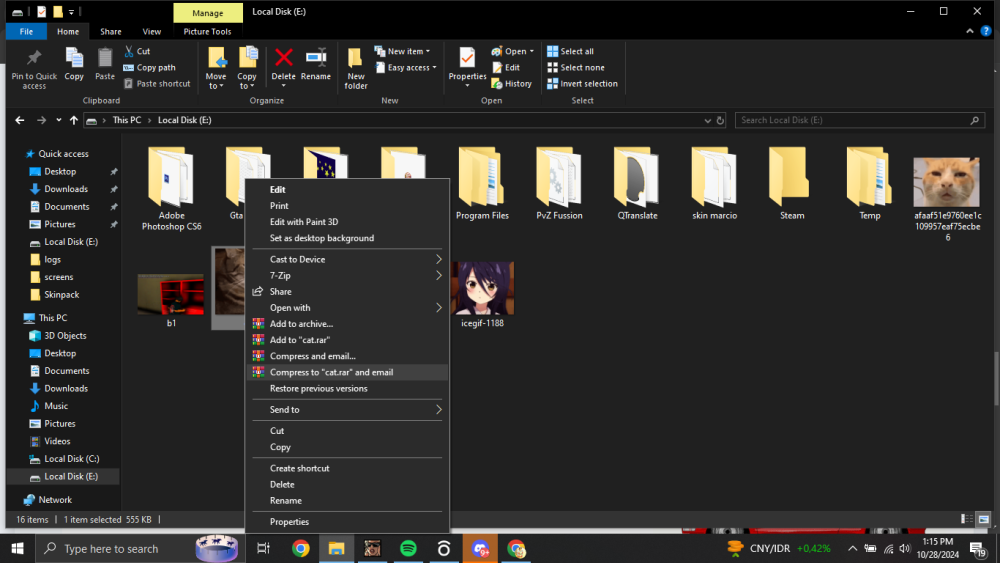Go up one folder level arrow

pos(74,120)
